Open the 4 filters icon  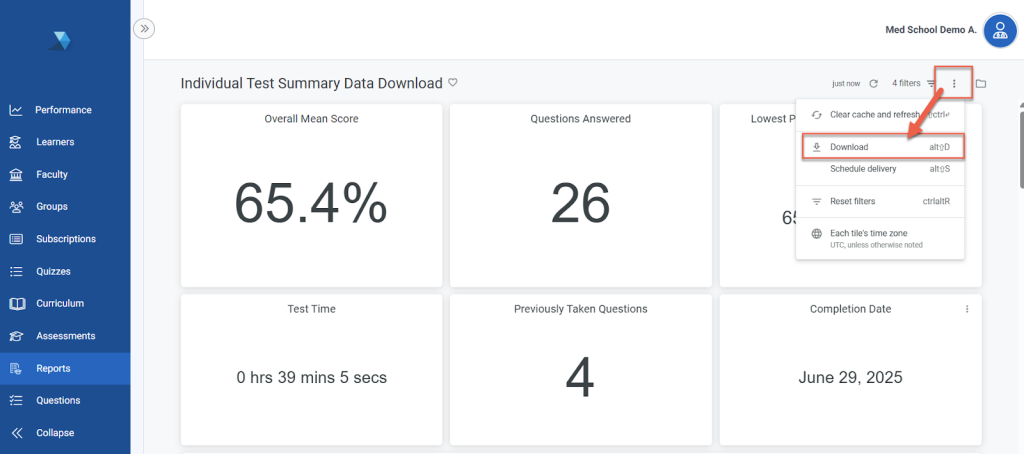tap(931, 83)
